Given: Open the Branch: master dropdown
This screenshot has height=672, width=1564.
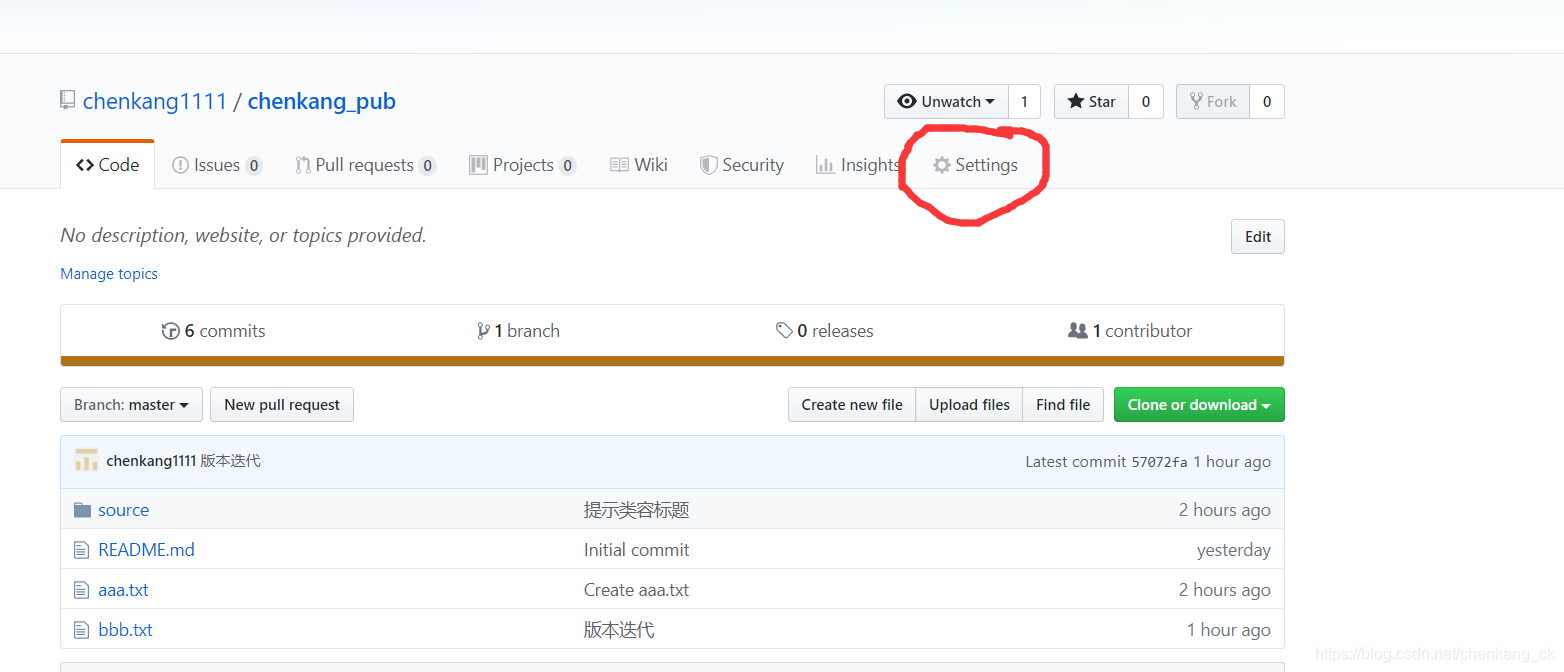Looking at the screenshot, I should (x=131, y=405).
